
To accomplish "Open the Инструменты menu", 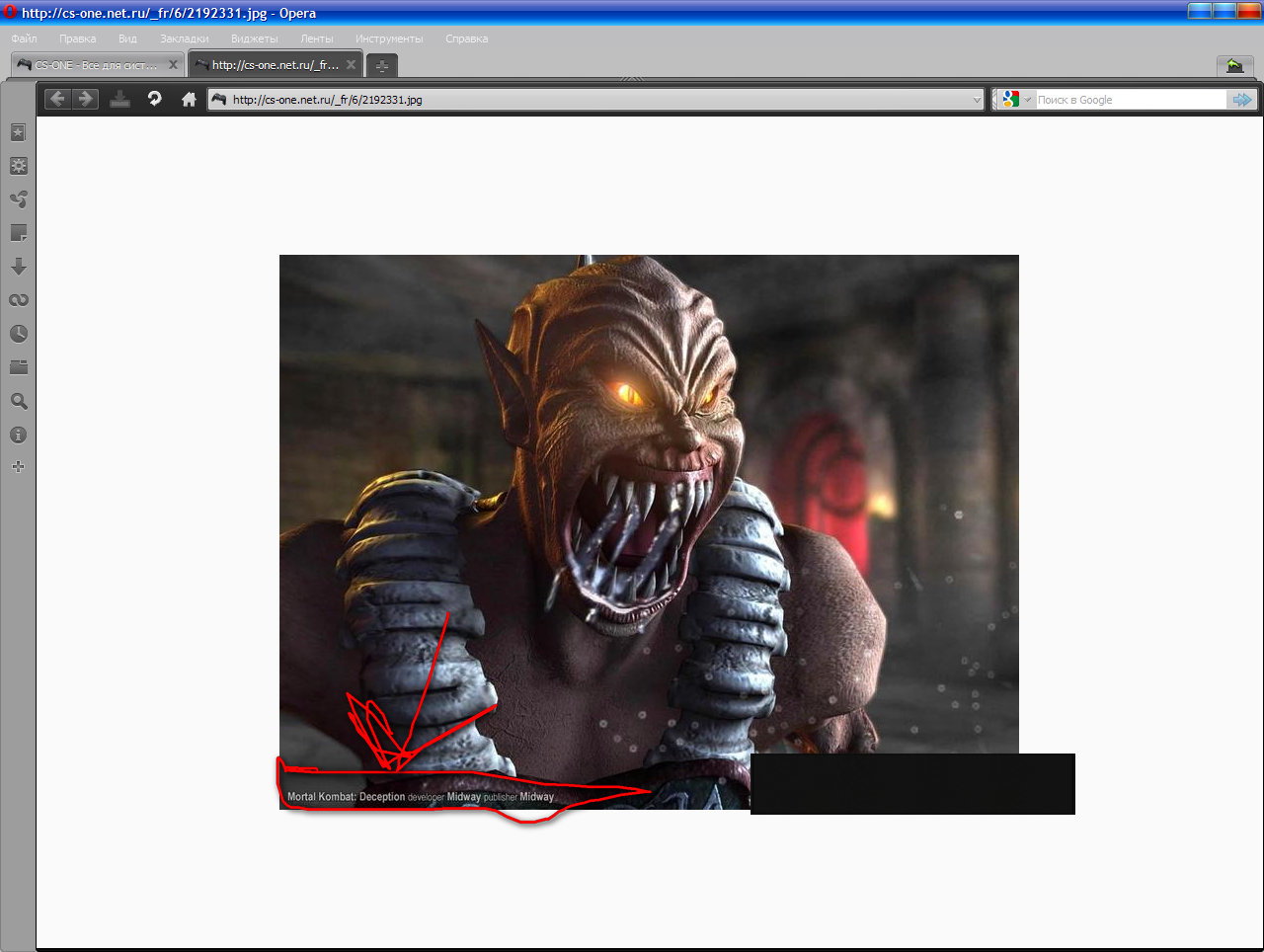I will [389, 39].
